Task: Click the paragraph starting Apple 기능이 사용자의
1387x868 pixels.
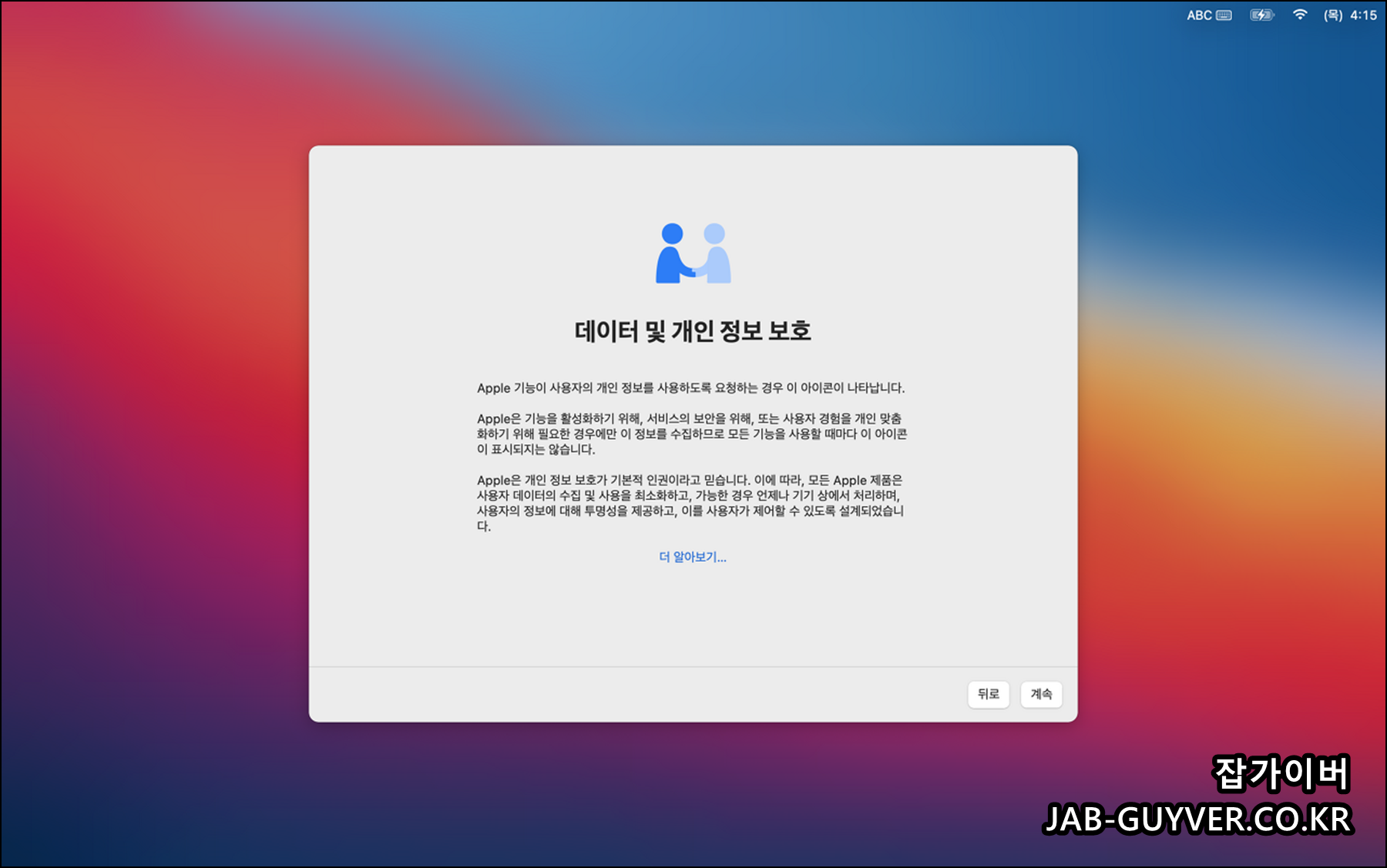Action: coord(690,388)
